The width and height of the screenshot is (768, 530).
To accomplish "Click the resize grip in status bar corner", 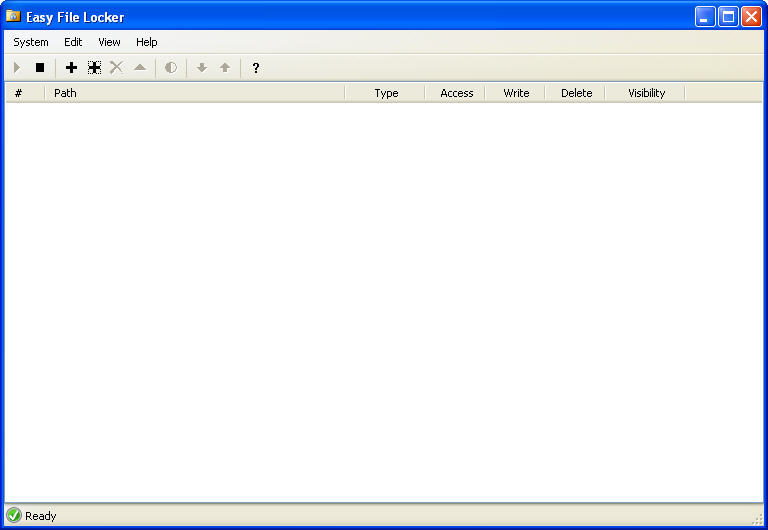I will coord(758,520).
